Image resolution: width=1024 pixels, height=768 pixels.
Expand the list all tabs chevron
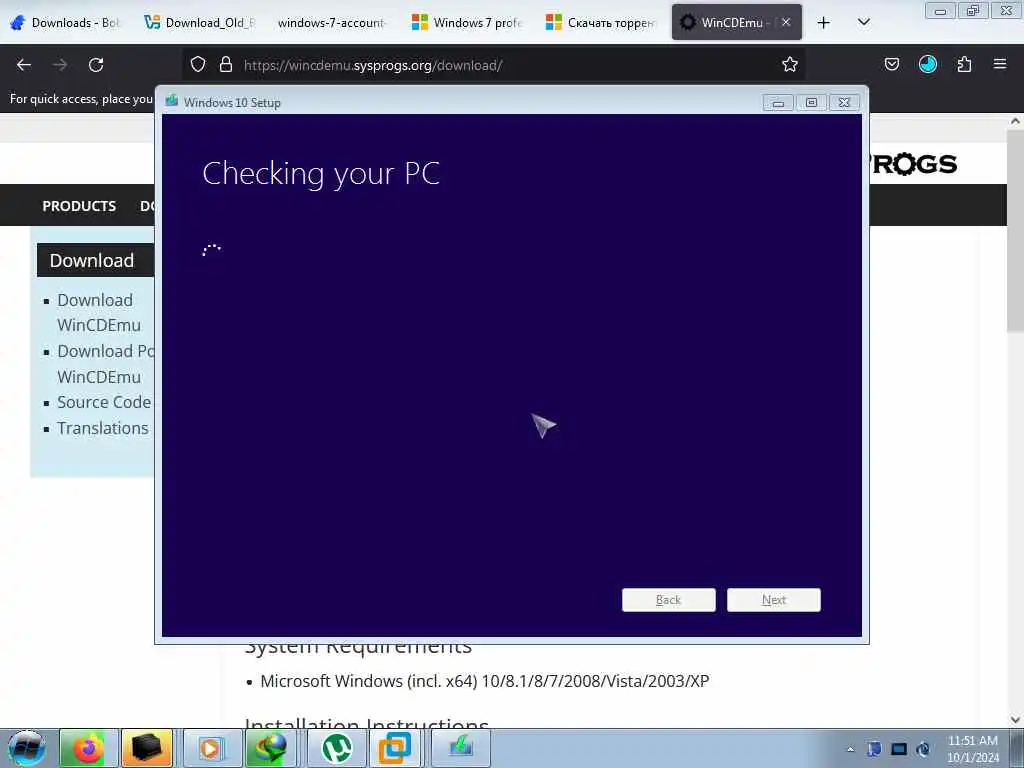point(863,23)
